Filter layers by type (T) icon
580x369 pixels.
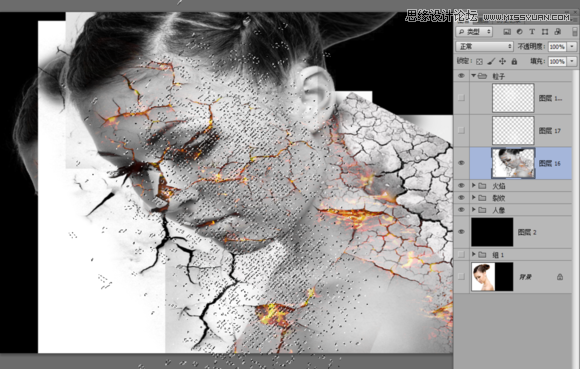click(x=532, y=32)
